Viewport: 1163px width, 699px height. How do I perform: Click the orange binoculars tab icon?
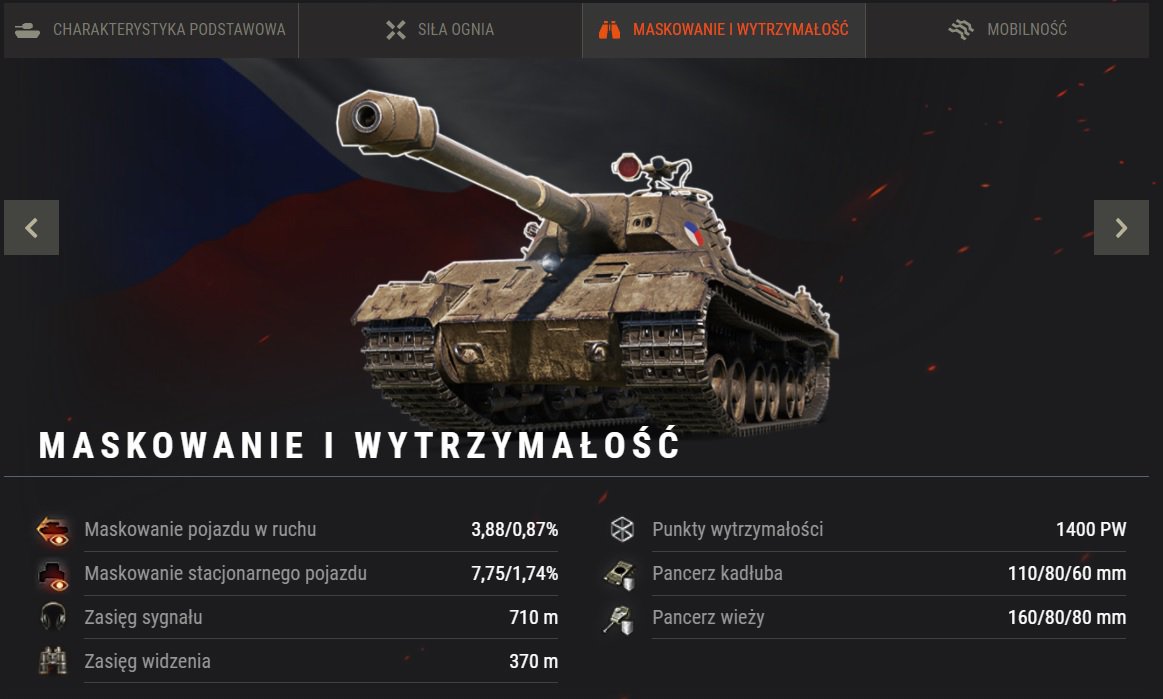pos(609,30)
